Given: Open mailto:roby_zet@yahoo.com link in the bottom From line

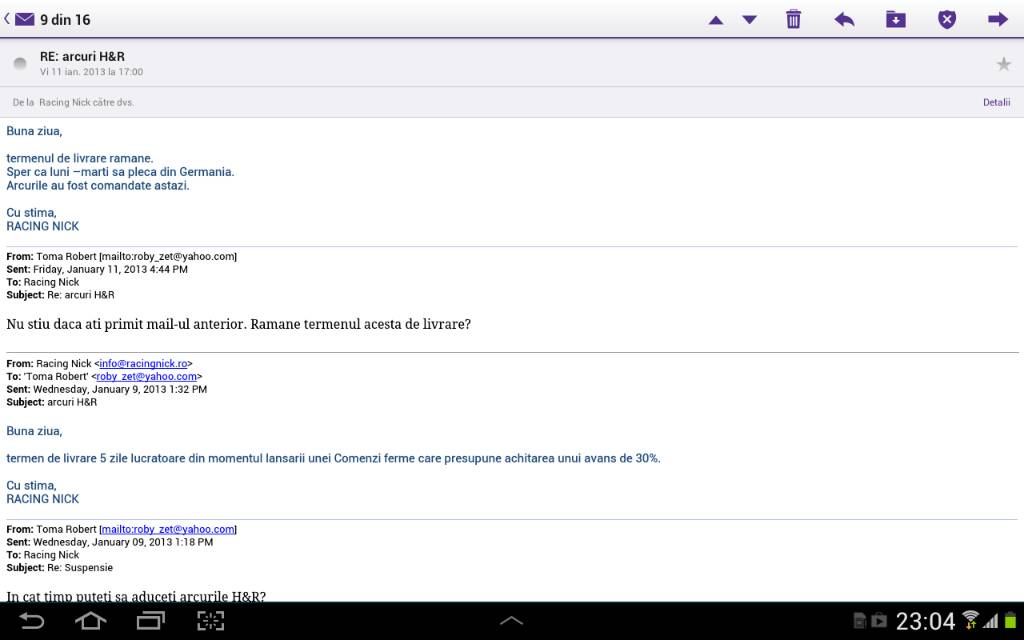Looking at the screenshot, I should tap(168, 530).
